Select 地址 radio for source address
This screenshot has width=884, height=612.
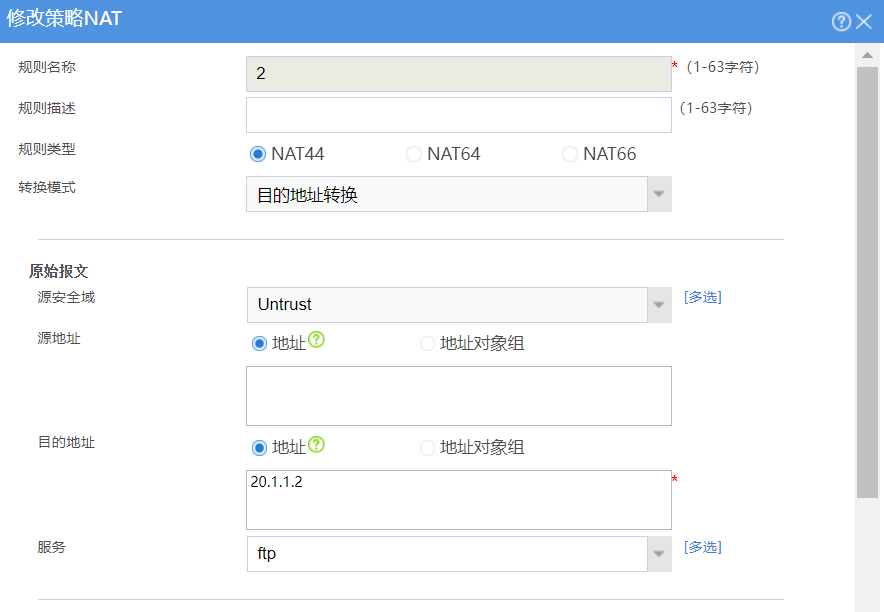(259, 343)
